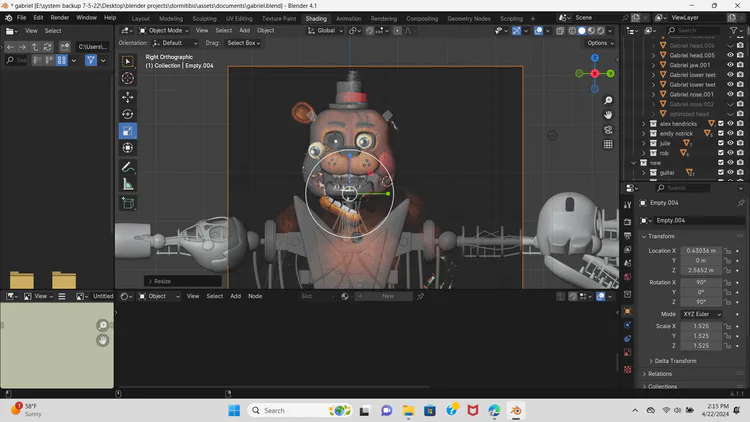Open the Render properties tab icon

pos(628,222)
